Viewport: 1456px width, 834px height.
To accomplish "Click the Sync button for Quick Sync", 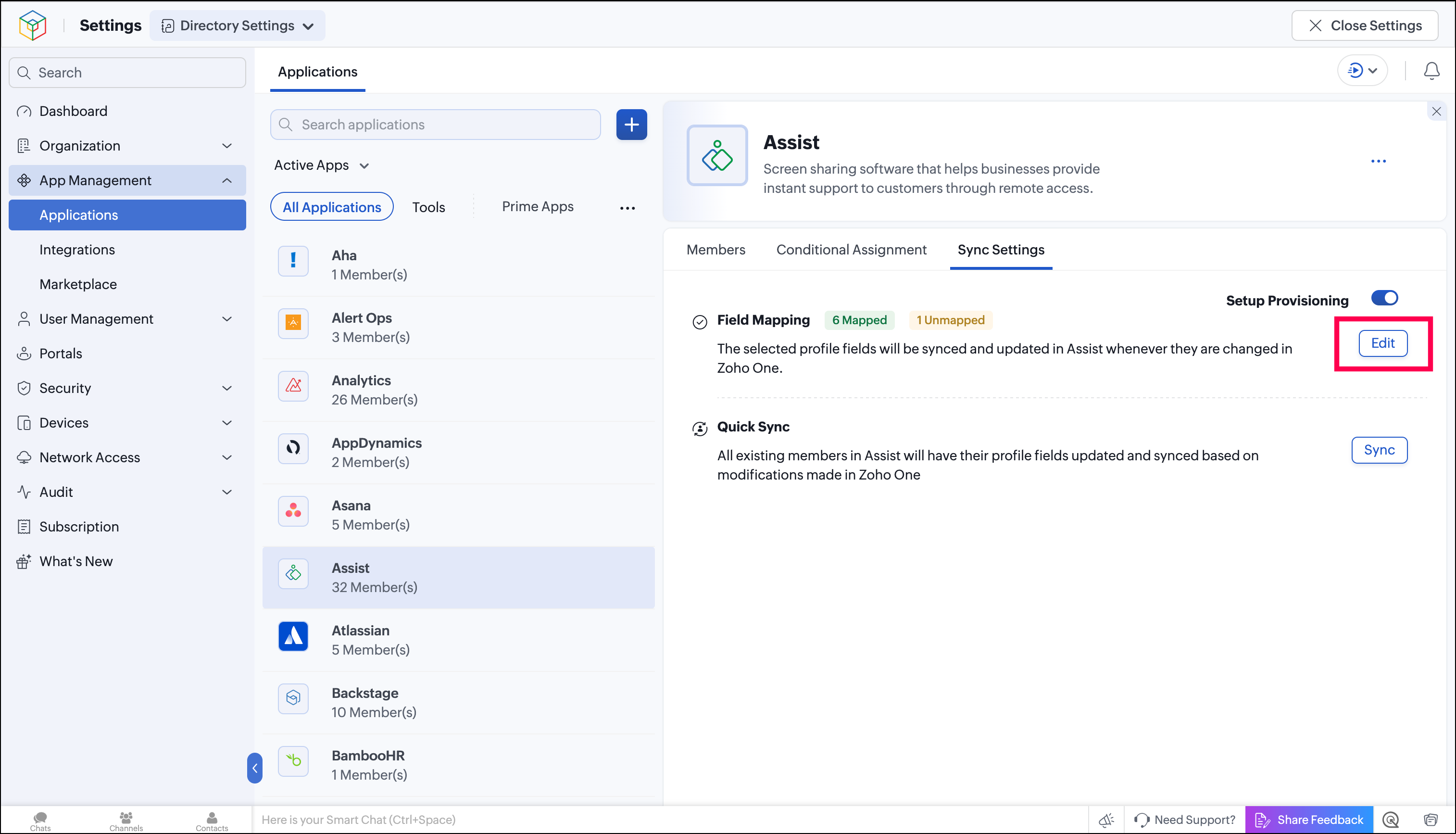I will tap(1379, 450).
